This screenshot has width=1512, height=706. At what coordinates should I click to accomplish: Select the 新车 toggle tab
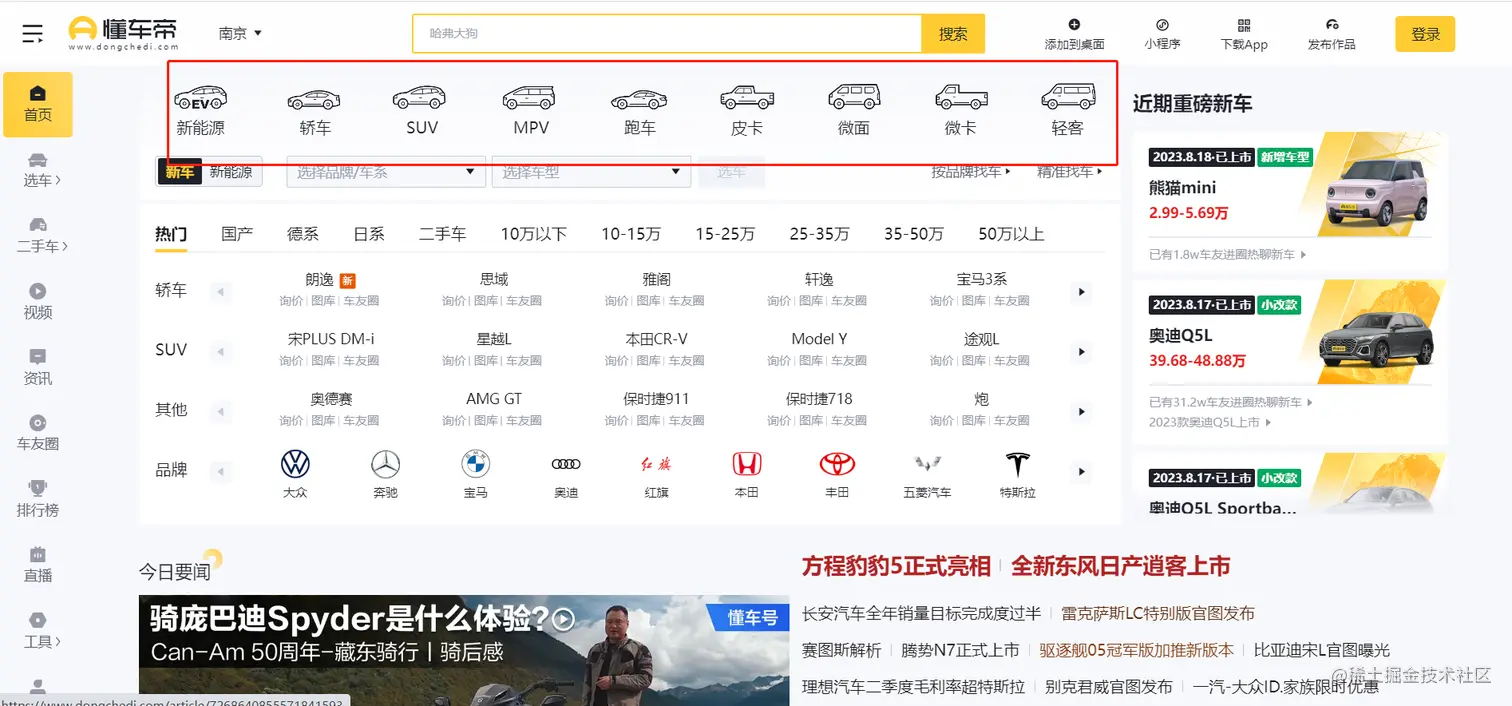coord(180,172)
